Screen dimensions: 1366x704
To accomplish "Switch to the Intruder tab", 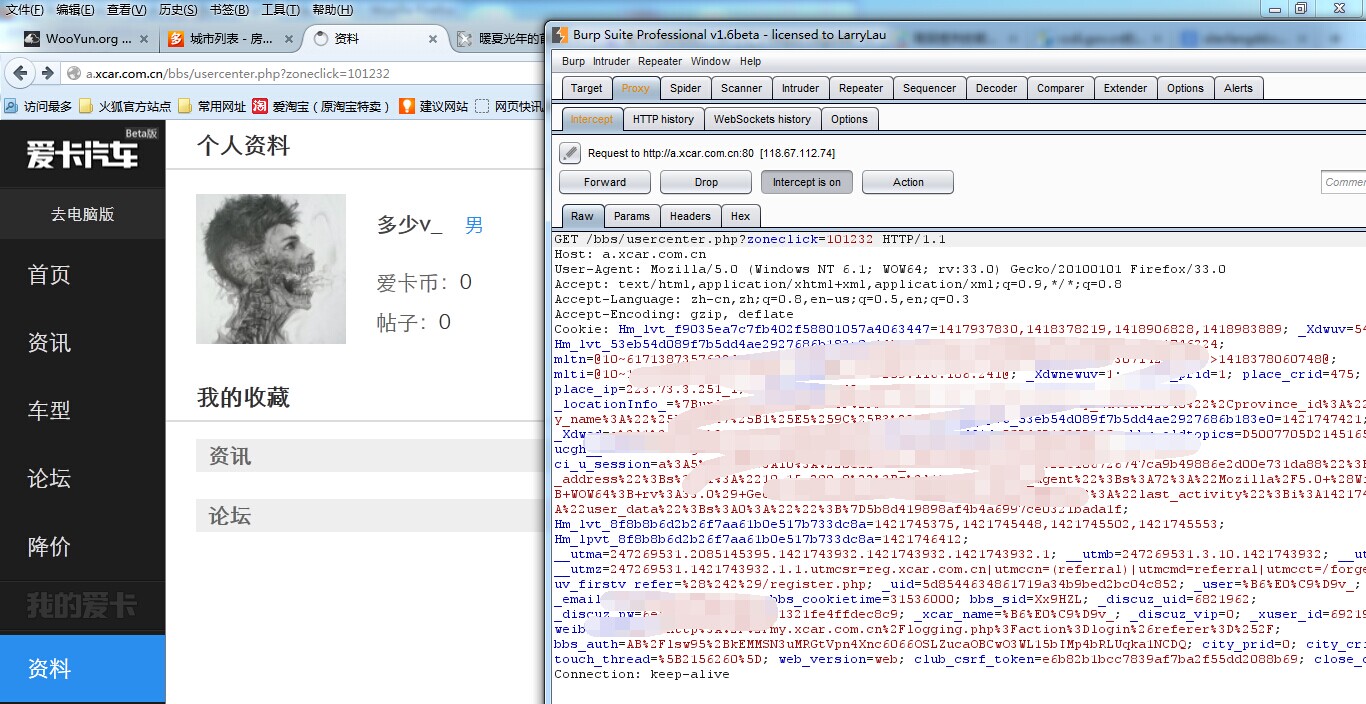I will [800, 88].
